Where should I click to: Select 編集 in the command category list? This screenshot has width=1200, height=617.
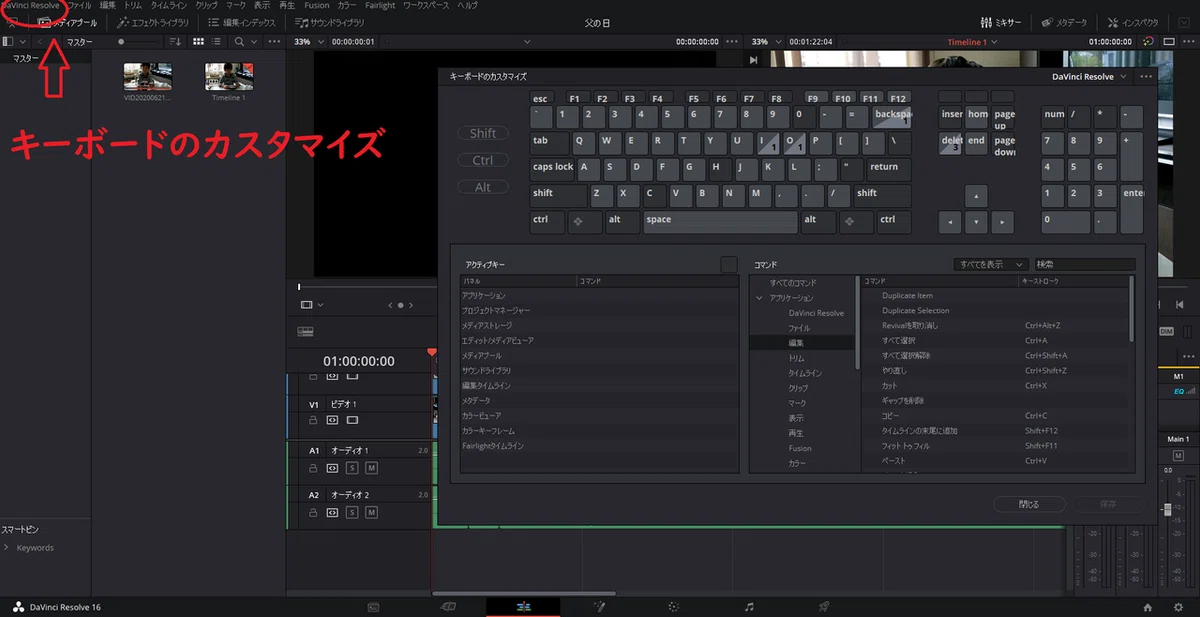coord(802,342)
